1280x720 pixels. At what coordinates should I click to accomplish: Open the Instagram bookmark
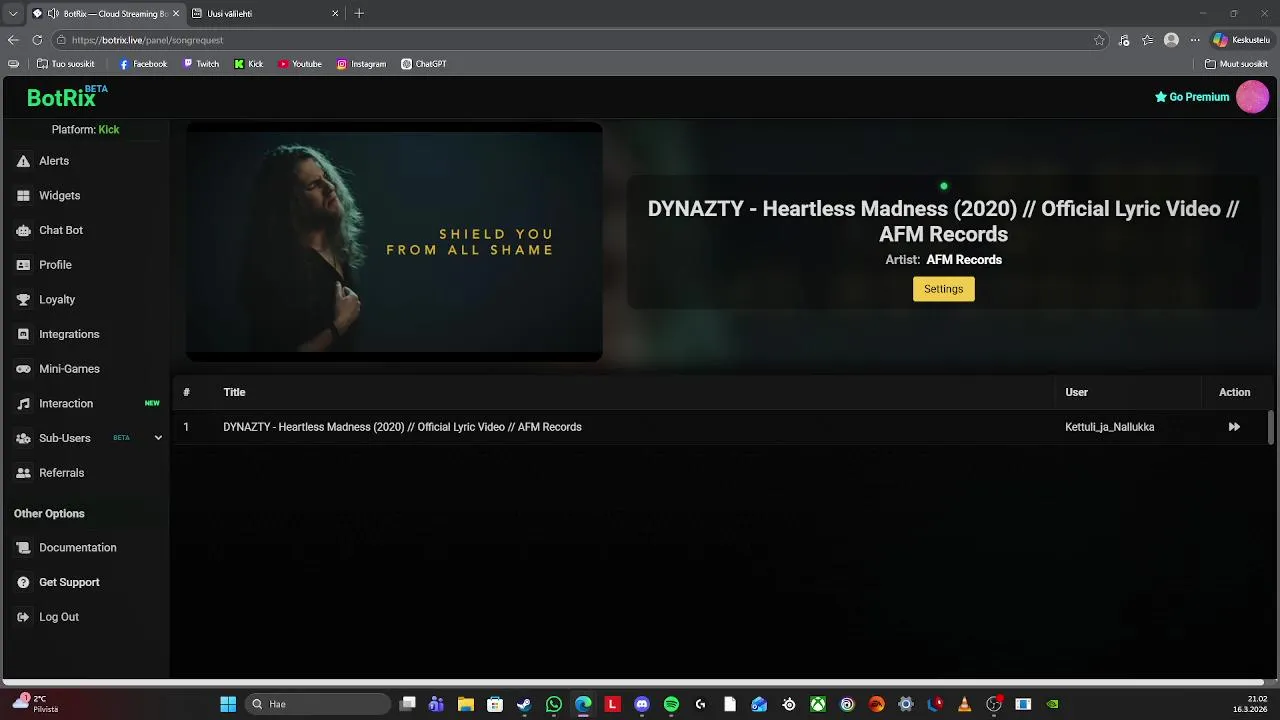[361, 64]
